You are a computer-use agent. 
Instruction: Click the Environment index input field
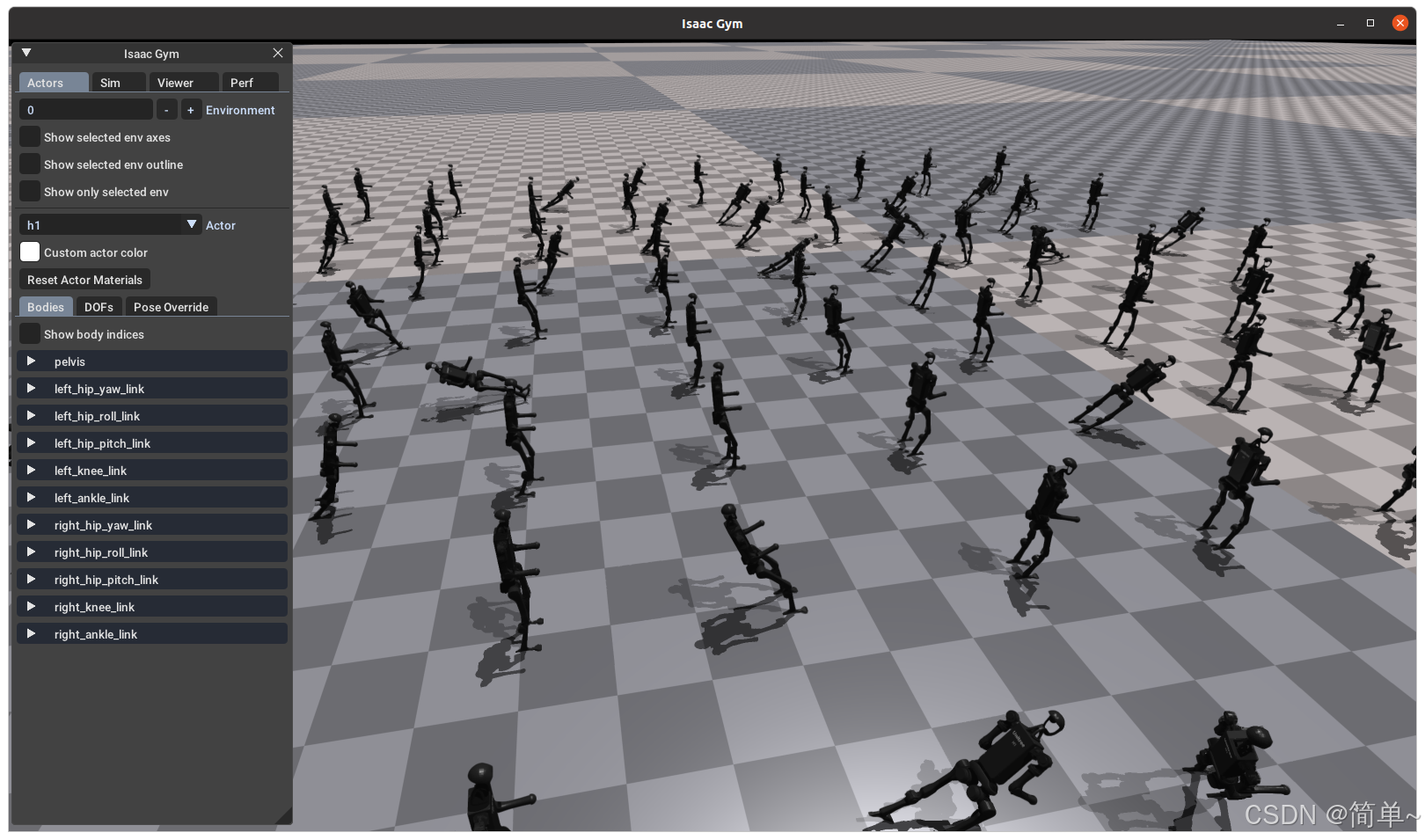click(86, 110)
